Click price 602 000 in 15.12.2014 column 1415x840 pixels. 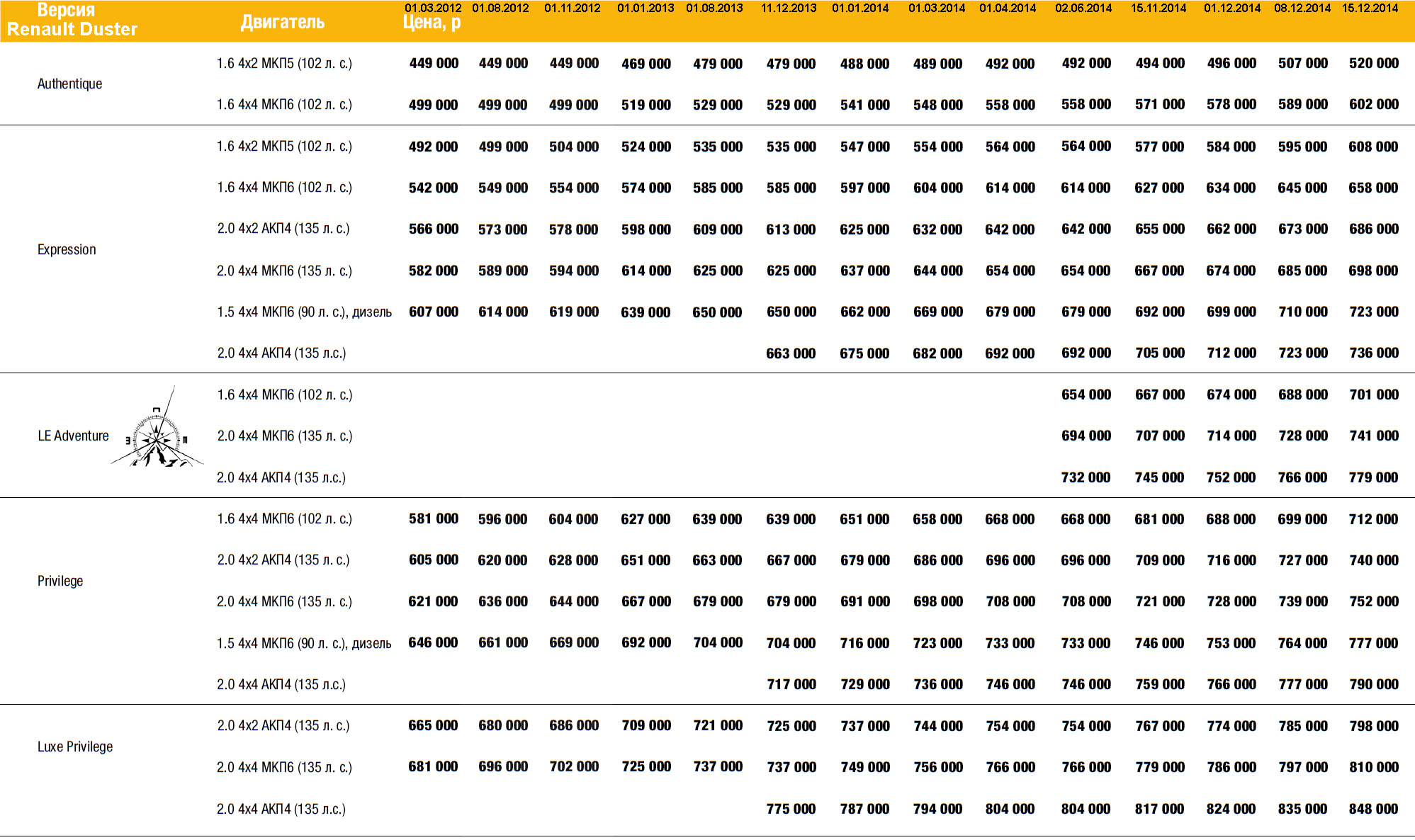tap(1374, 104)
